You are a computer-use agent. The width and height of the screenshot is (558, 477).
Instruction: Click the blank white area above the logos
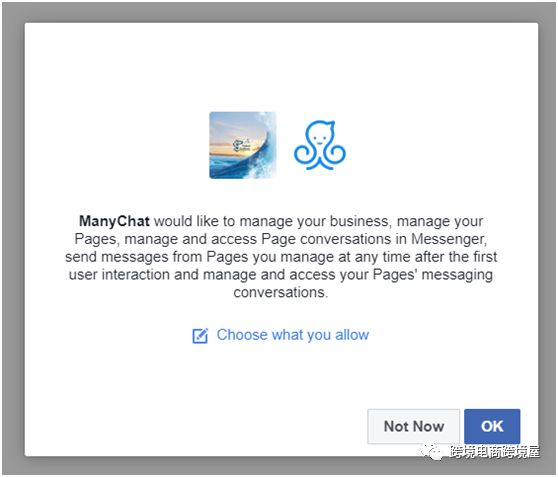point(281,66)
